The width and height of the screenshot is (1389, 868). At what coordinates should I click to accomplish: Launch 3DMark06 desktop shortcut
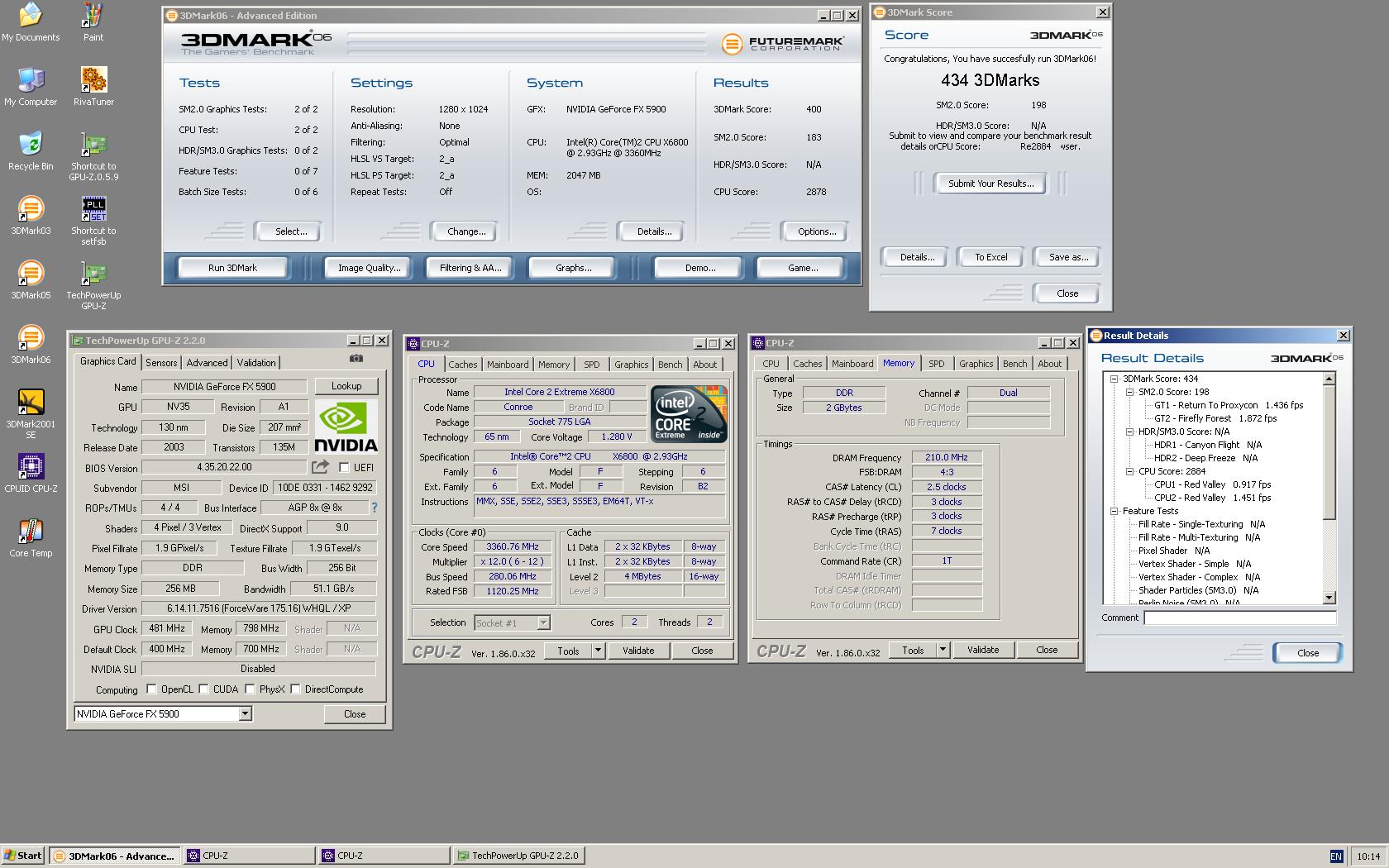31,344
